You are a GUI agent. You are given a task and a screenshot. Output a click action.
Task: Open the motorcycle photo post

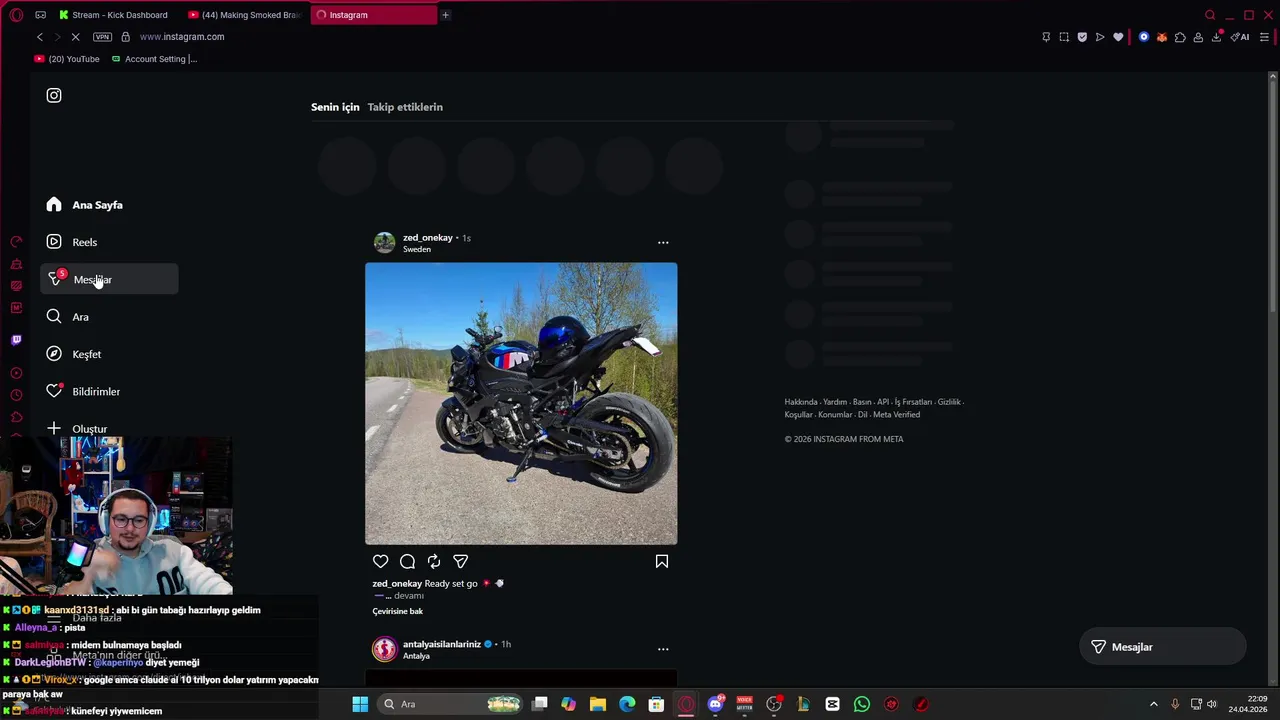pyautogui.click(x=521, y=403)
